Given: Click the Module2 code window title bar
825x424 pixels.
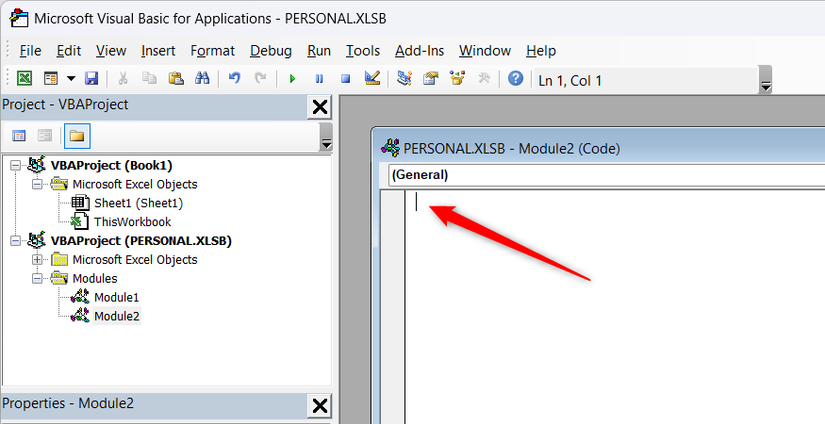Looking at the screenshot, I should tap(599, 148).
